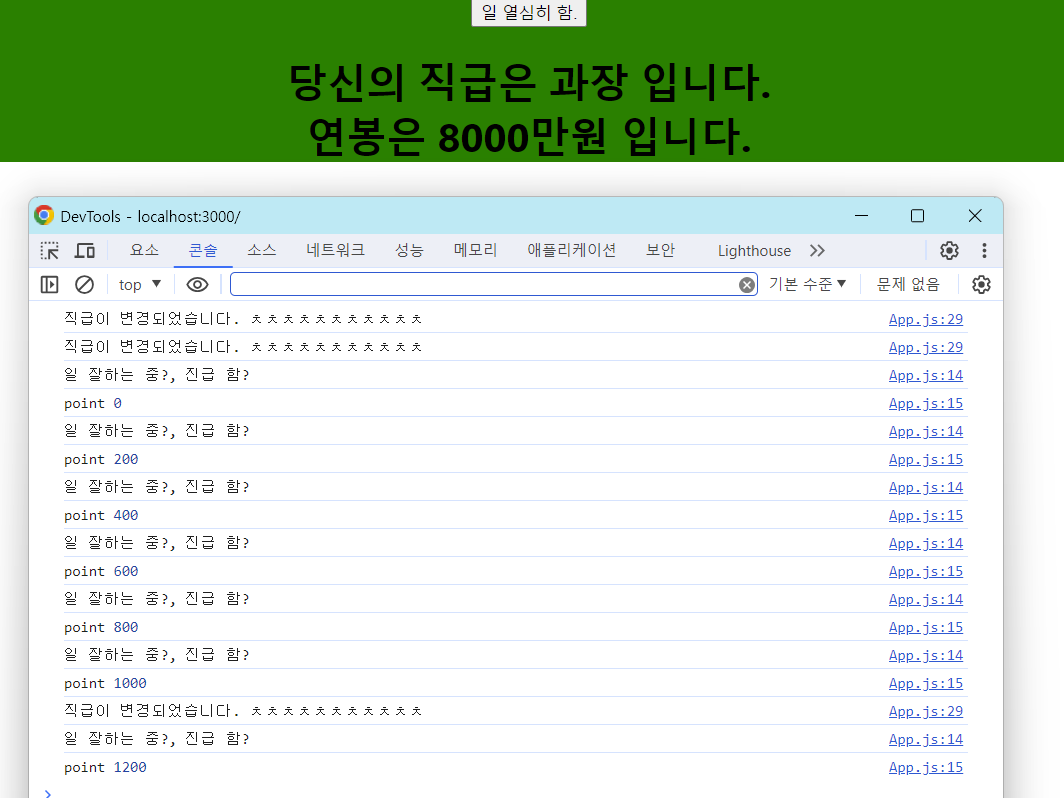Open the DevTools three-dot customize menu
Viewport: 1064px width, 798px height.
tap(984, 250)
